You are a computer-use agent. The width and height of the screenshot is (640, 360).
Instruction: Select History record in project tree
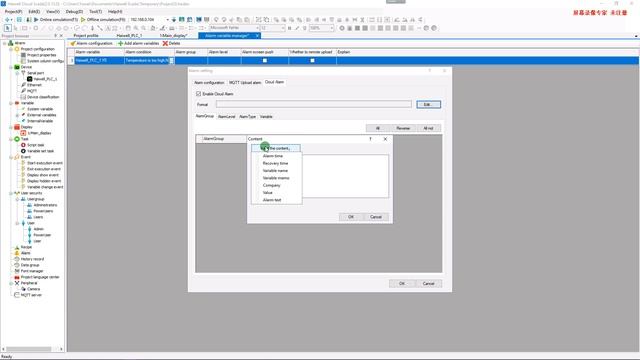(32, 259)
